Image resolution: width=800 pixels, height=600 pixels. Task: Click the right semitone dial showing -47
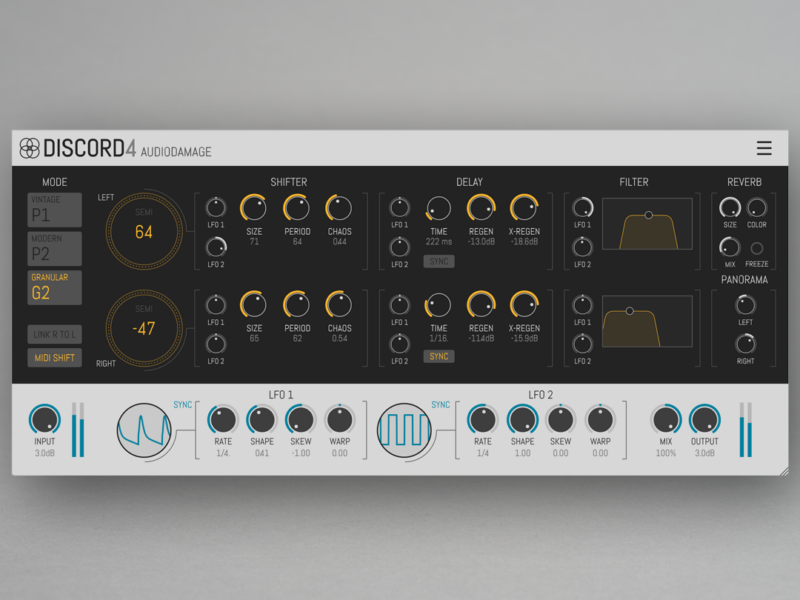point(144,328)
